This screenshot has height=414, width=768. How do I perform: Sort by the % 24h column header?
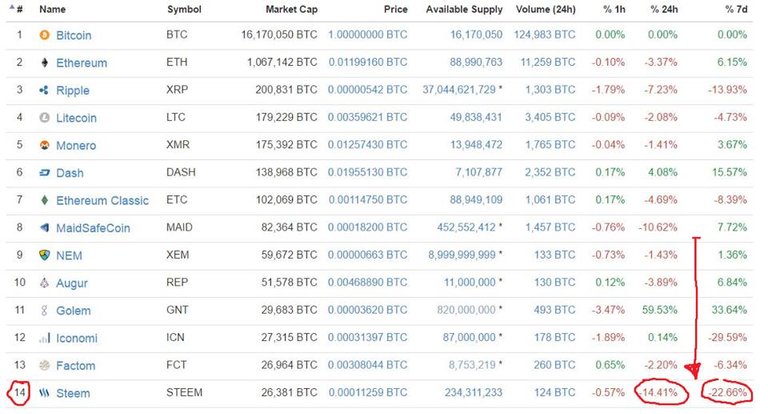(664, 9)
